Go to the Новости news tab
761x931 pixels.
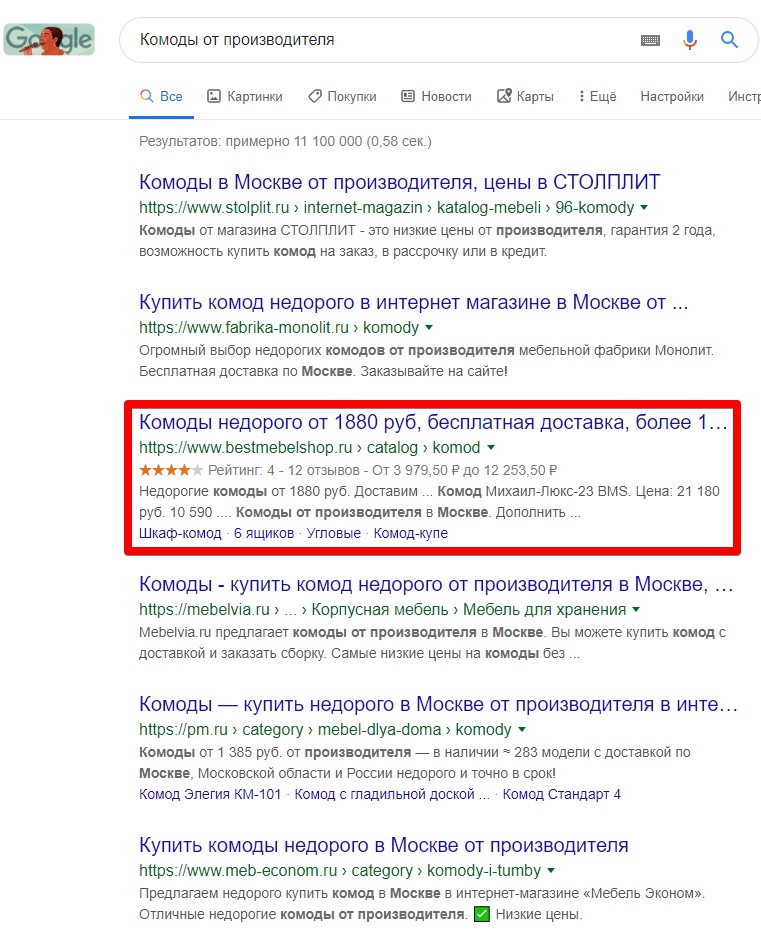436,96
